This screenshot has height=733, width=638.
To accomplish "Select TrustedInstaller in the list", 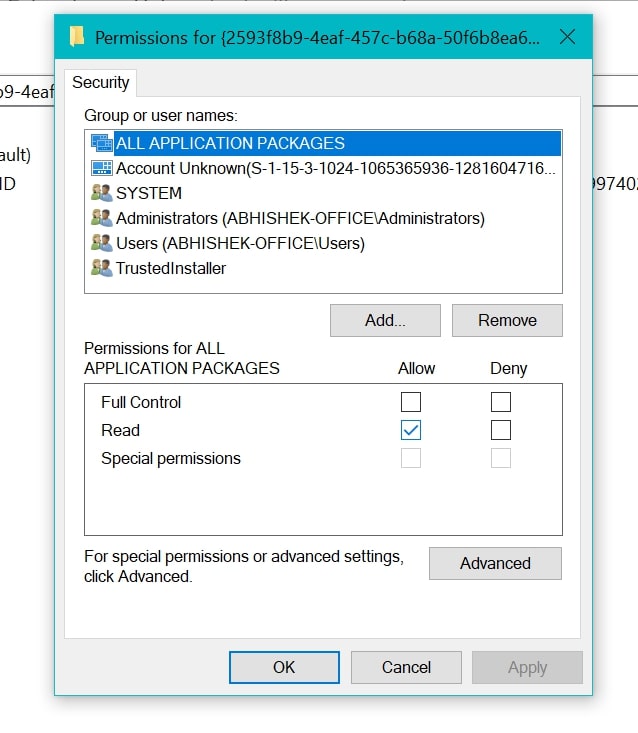I will (x=323, y=268).
